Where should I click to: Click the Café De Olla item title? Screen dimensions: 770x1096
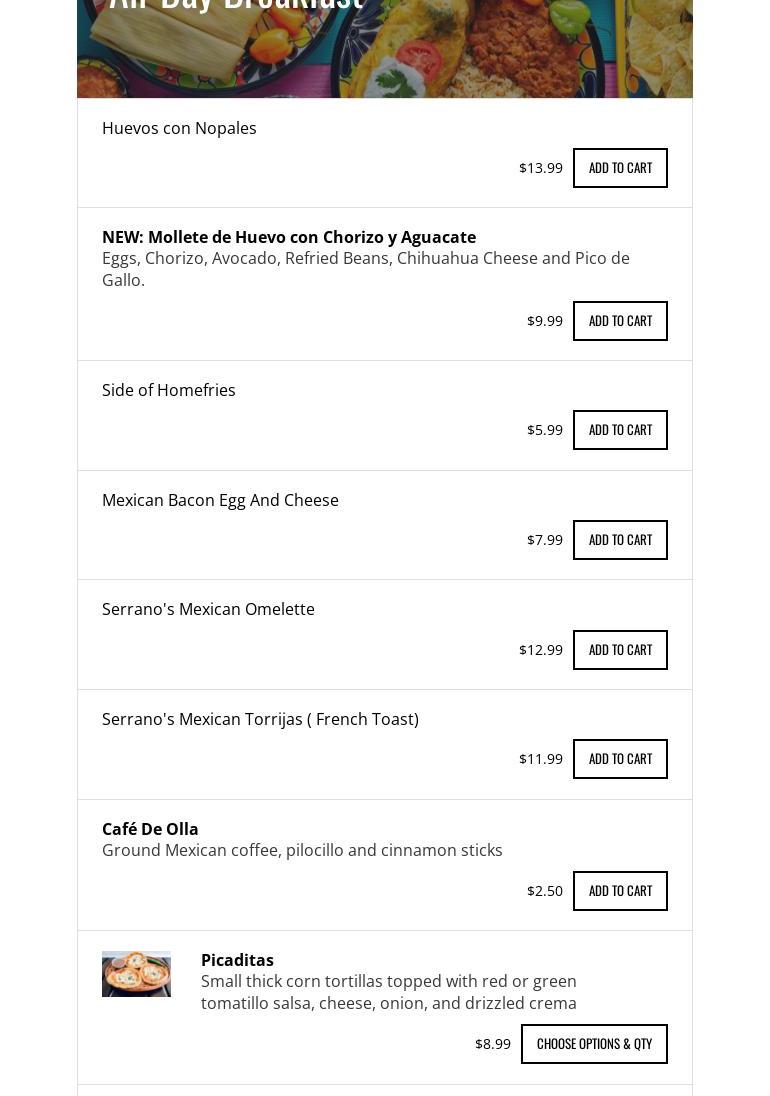tap(150, 829)
